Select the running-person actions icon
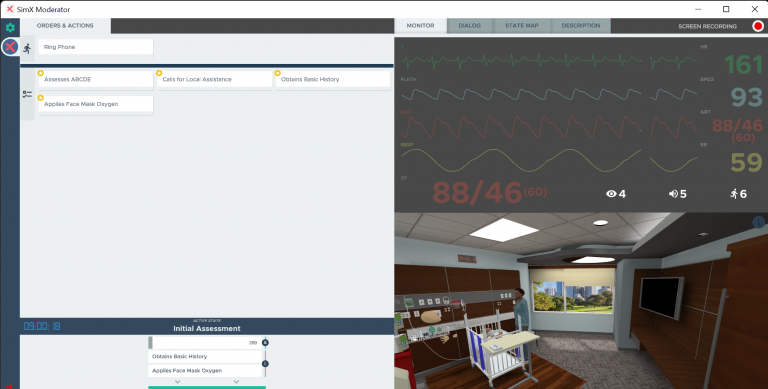 pos(27,48)
